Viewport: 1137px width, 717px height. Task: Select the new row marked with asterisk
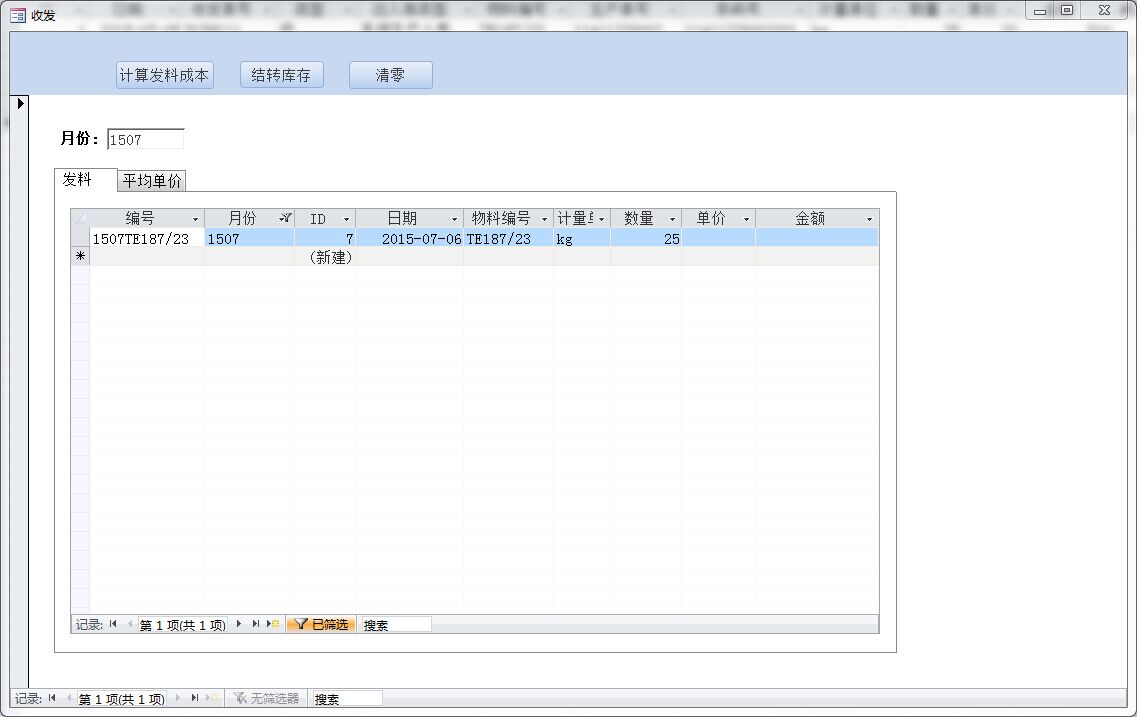coord(80,257)
